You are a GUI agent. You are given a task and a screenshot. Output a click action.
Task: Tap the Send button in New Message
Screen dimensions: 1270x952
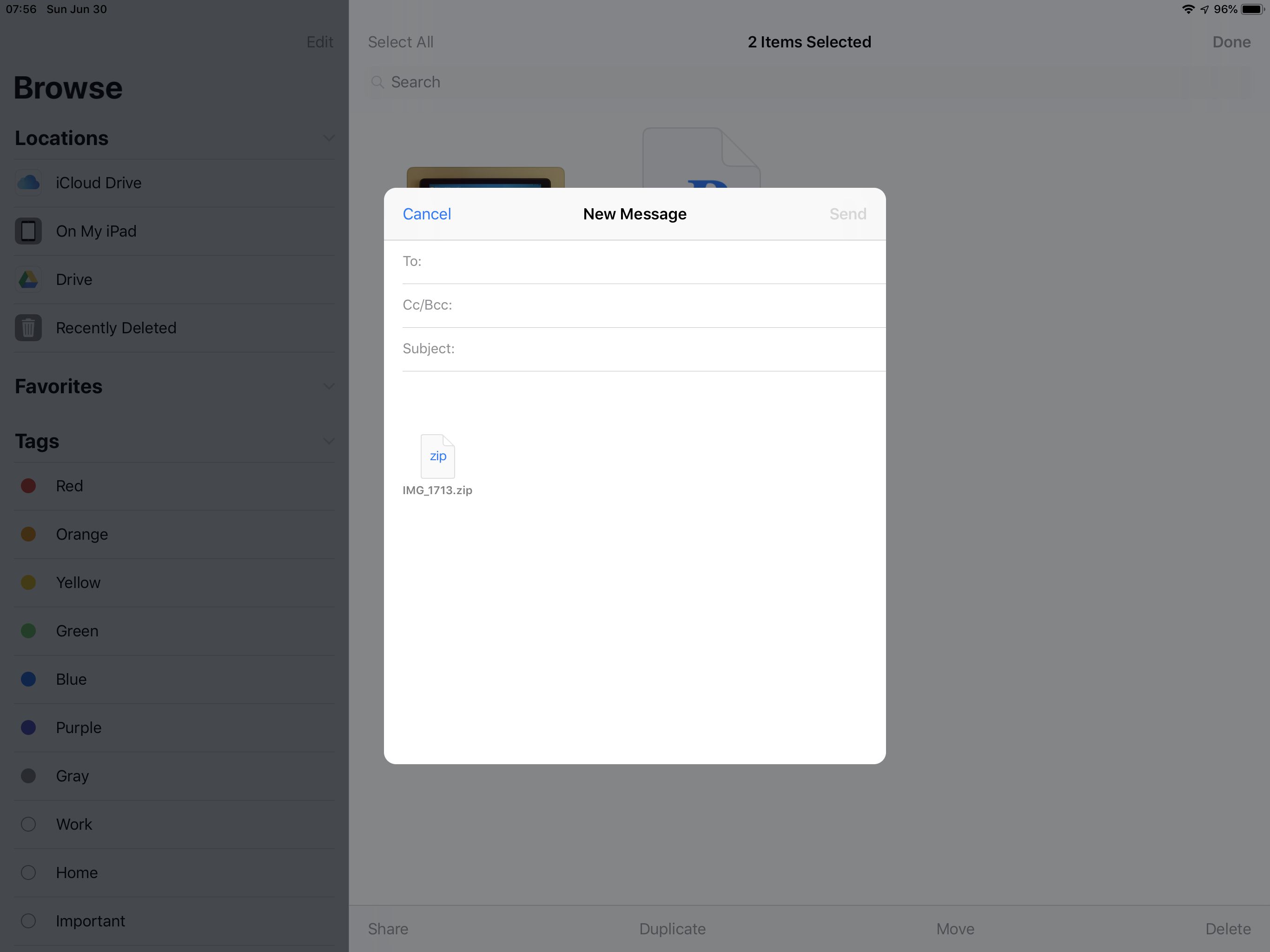tap(848, 213)
